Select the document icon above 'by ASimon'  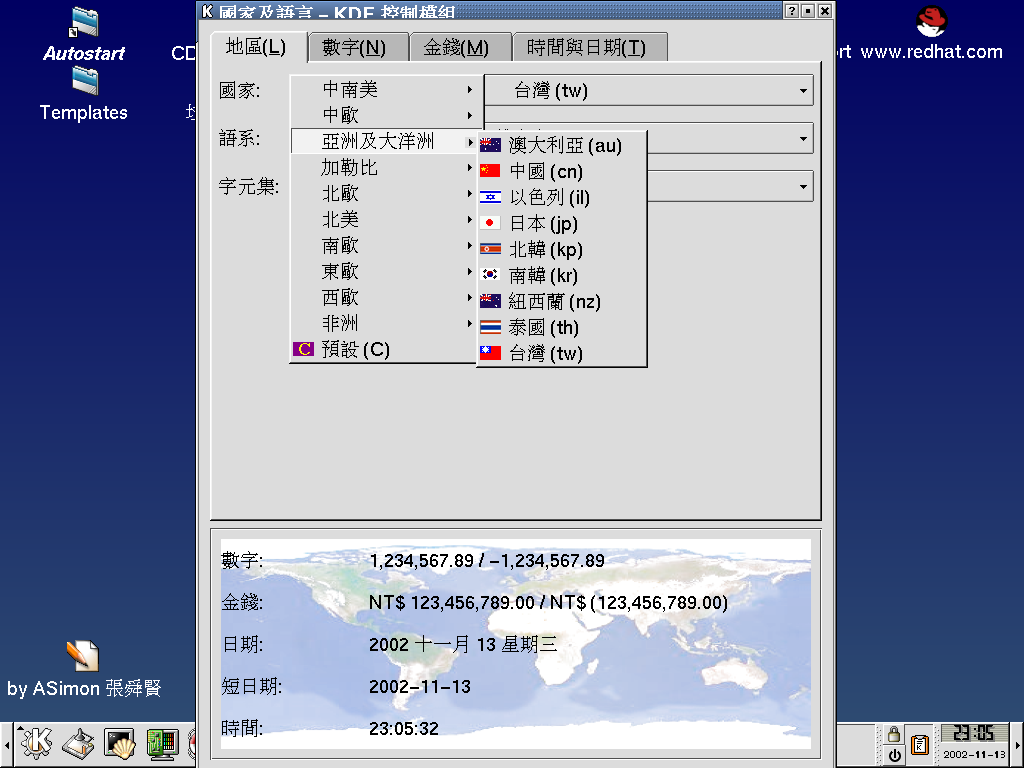82,656
